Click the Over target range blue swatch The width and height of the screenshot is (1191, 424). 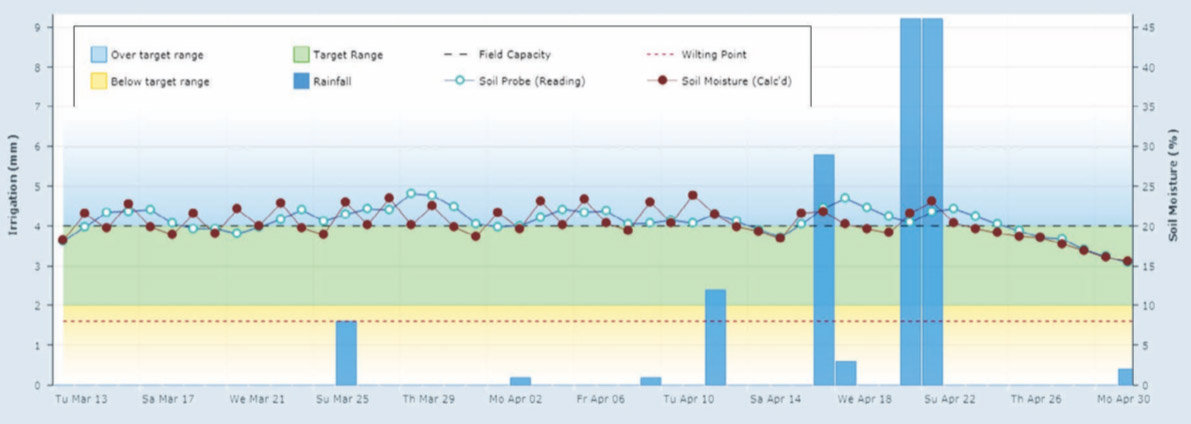tap(99, 55)
